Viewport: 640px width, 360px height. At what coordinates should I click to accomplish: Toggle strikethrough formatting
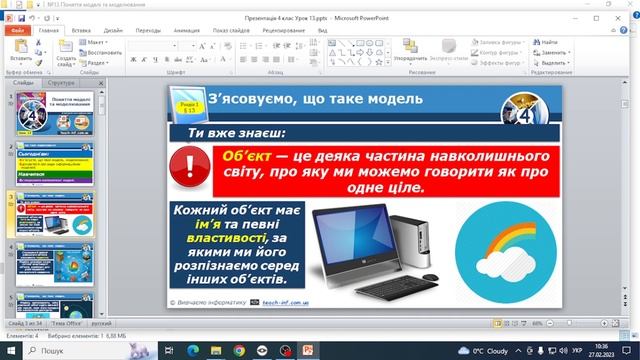pyautogui.click(x=178, y=60)
